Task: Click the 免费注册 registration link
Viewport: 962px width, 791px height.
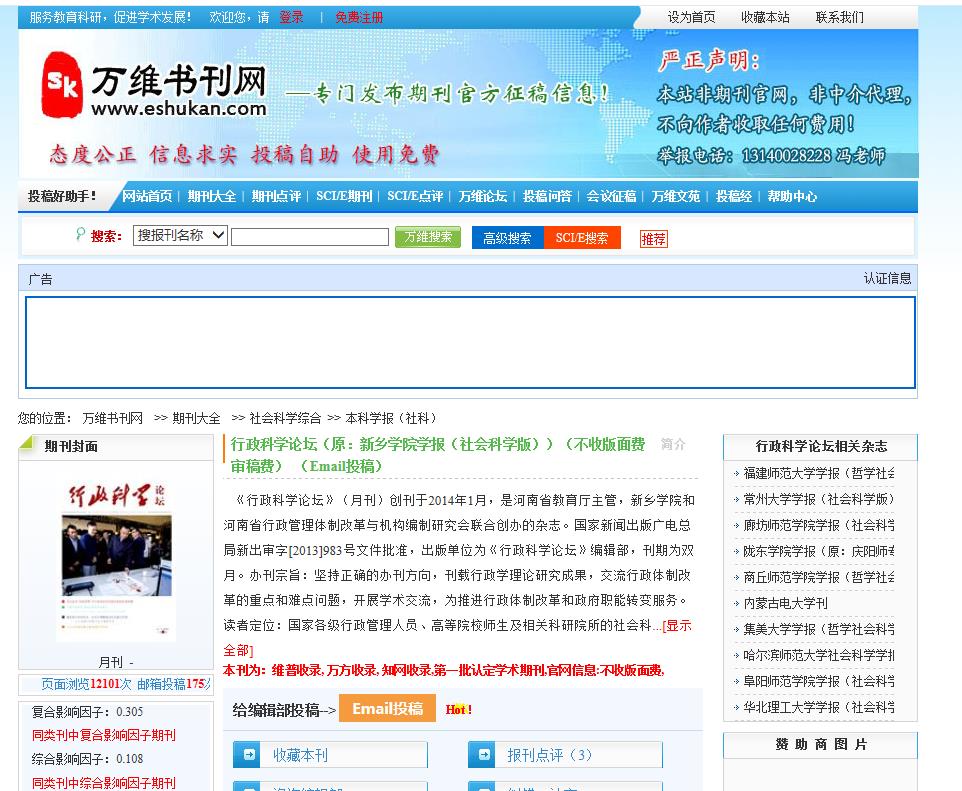Action: pos(358,17)
